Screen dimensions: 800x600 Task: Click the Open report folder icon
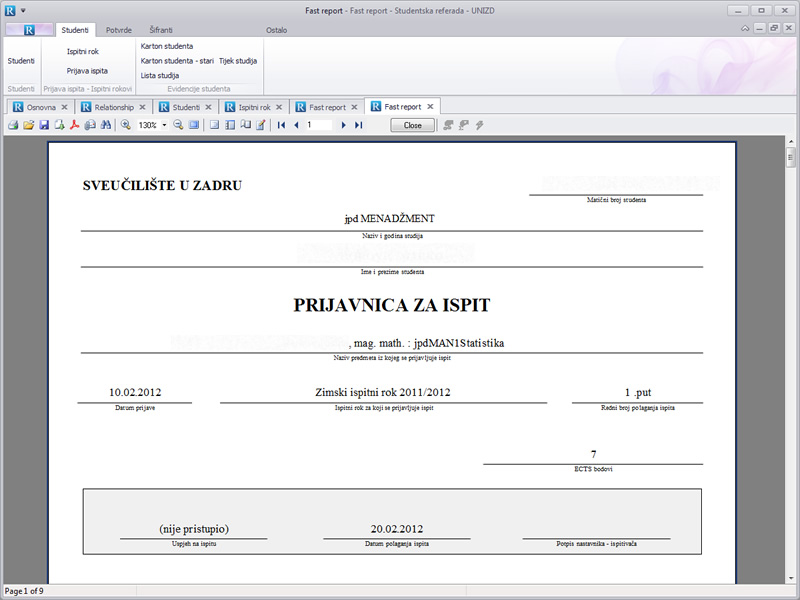(x=29, y=125)
